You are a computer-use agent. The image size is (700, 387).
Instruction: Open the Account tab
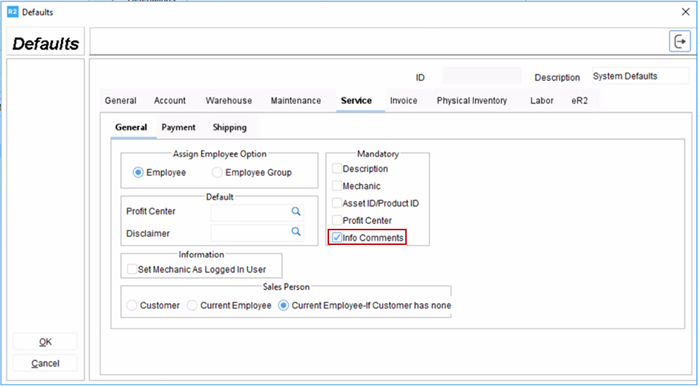pos(170,101)
